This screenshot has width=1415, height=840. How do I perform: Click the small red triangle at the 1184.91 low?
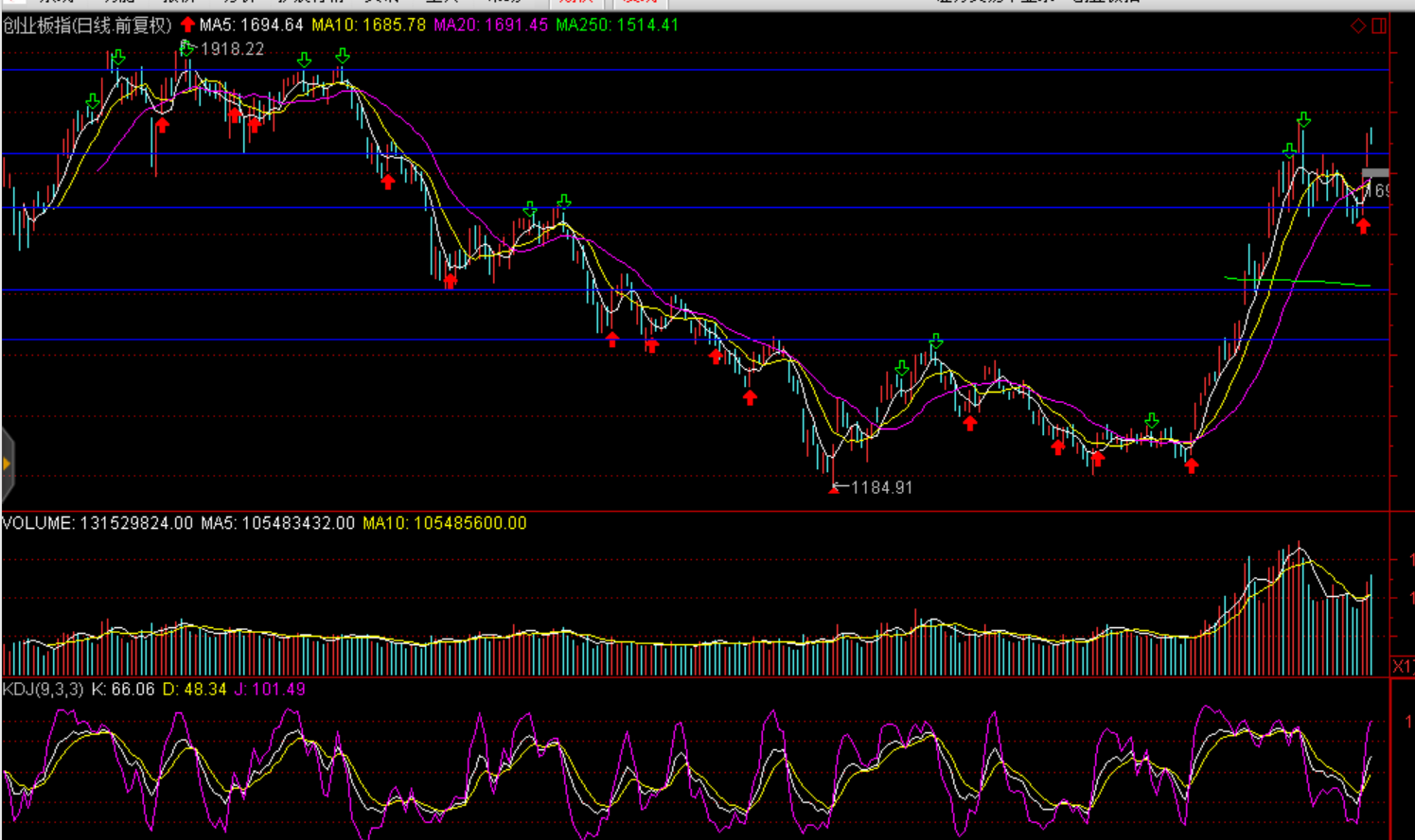(x=834, y=488)
